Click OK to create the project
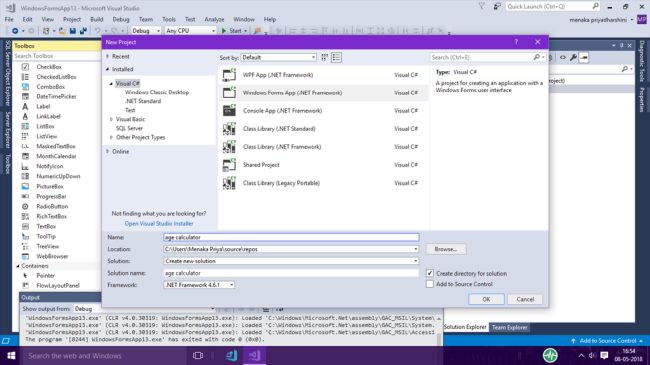Viewport: 650px width, 365px height. (486, 299)
